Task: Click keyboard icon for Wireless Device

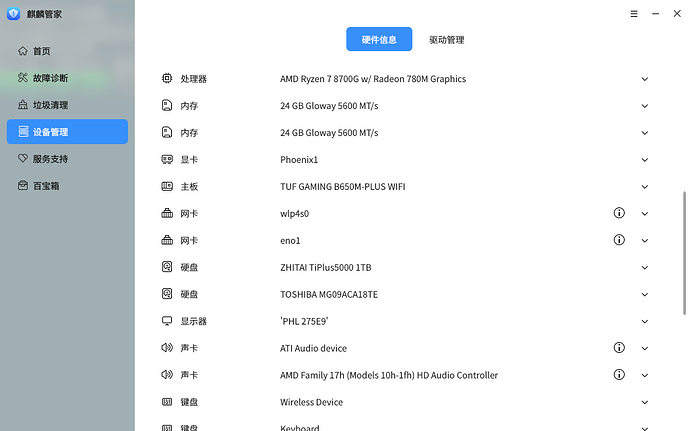Action: point(167,402)
